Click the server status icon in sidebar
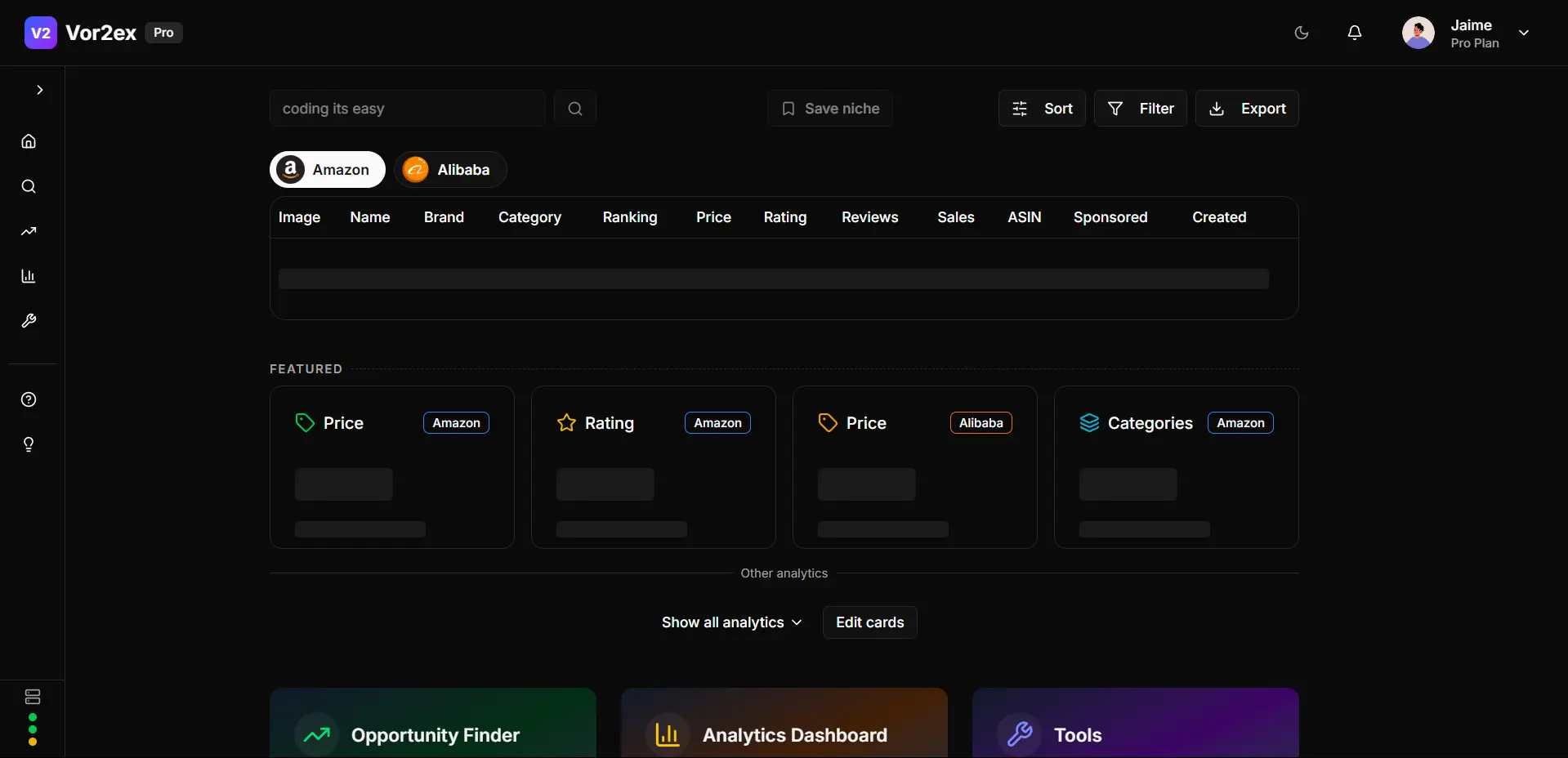The width and height of the screenshot is (1568, 758). tap(33, 697)
